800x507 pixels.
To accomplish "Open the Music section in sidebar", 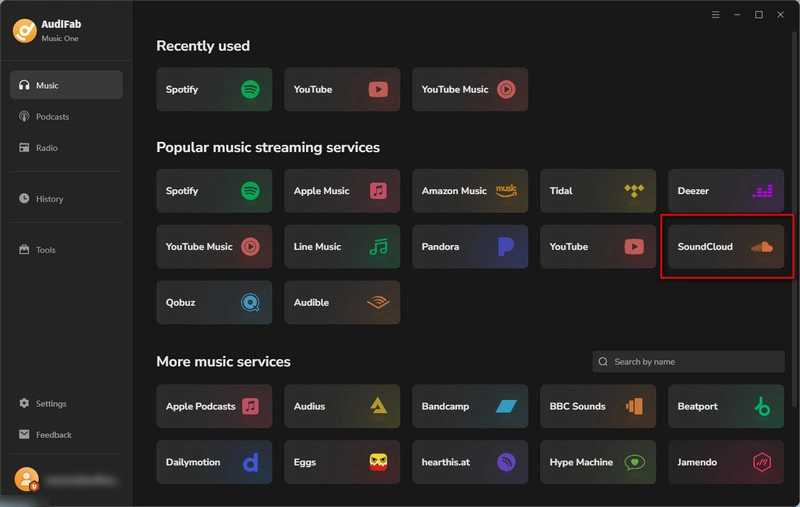I will [x=66, y=85].
